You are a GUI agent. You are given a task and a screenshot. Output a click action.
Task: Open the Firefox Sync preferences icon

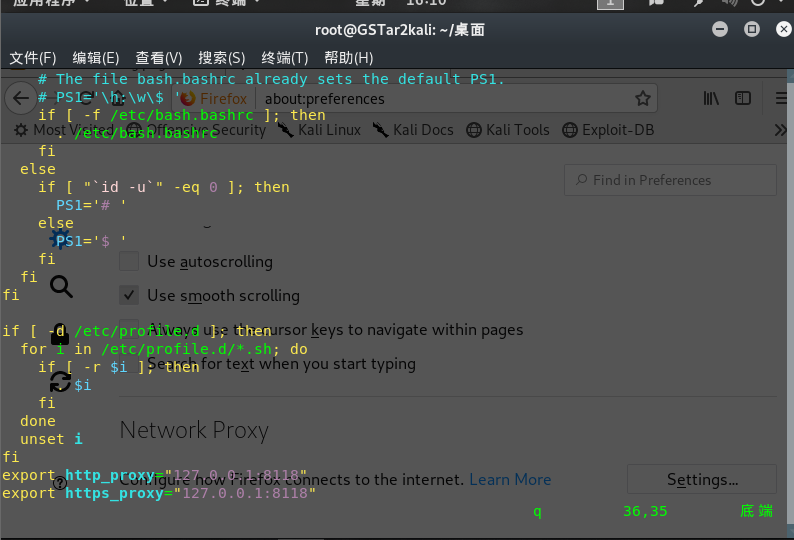pos(60,381)
